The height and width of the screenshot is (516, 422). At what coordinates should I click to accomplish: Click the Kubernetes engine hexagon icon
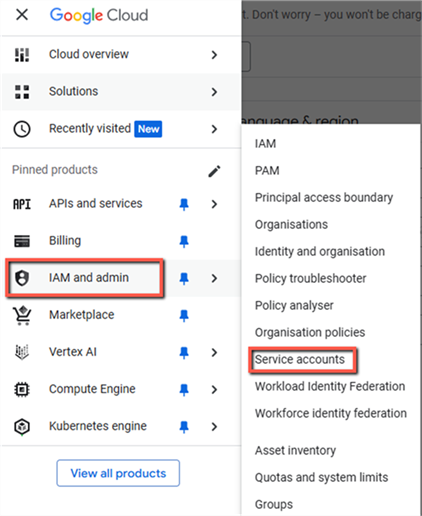(22, 427)
